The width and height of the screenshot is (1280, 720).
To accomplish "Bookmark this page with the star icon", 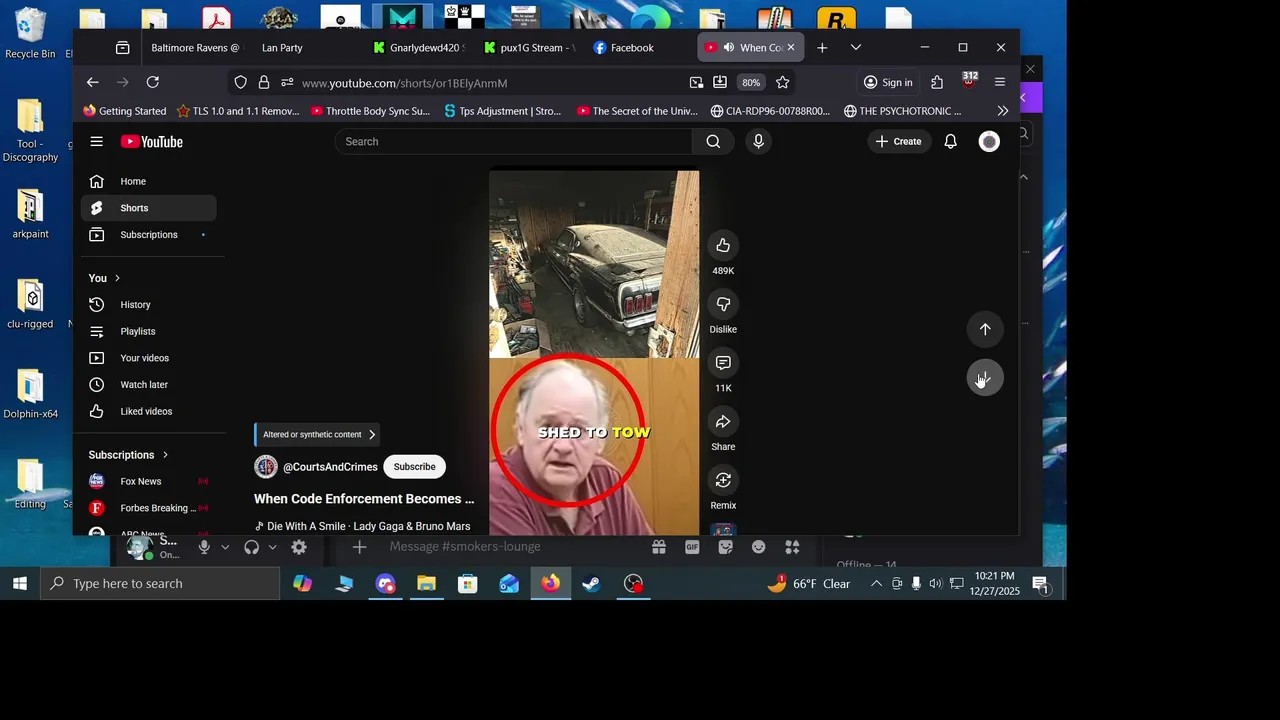I will 783,82.
